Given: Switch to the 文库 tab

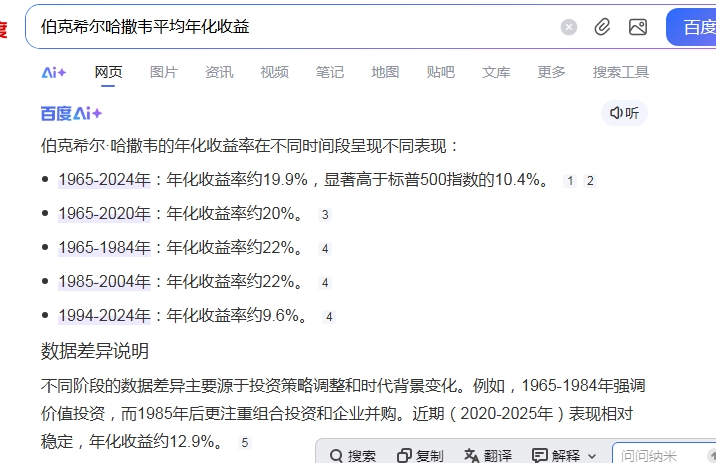Looking at the screenshot, I should point(496,72).
